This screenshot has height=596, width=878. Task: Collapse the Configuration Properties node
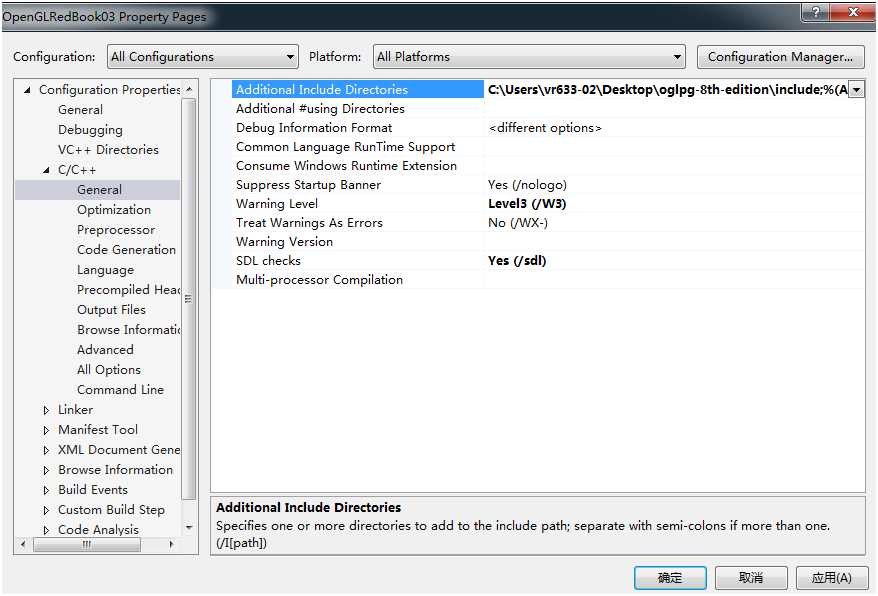(x=27, y=90)
